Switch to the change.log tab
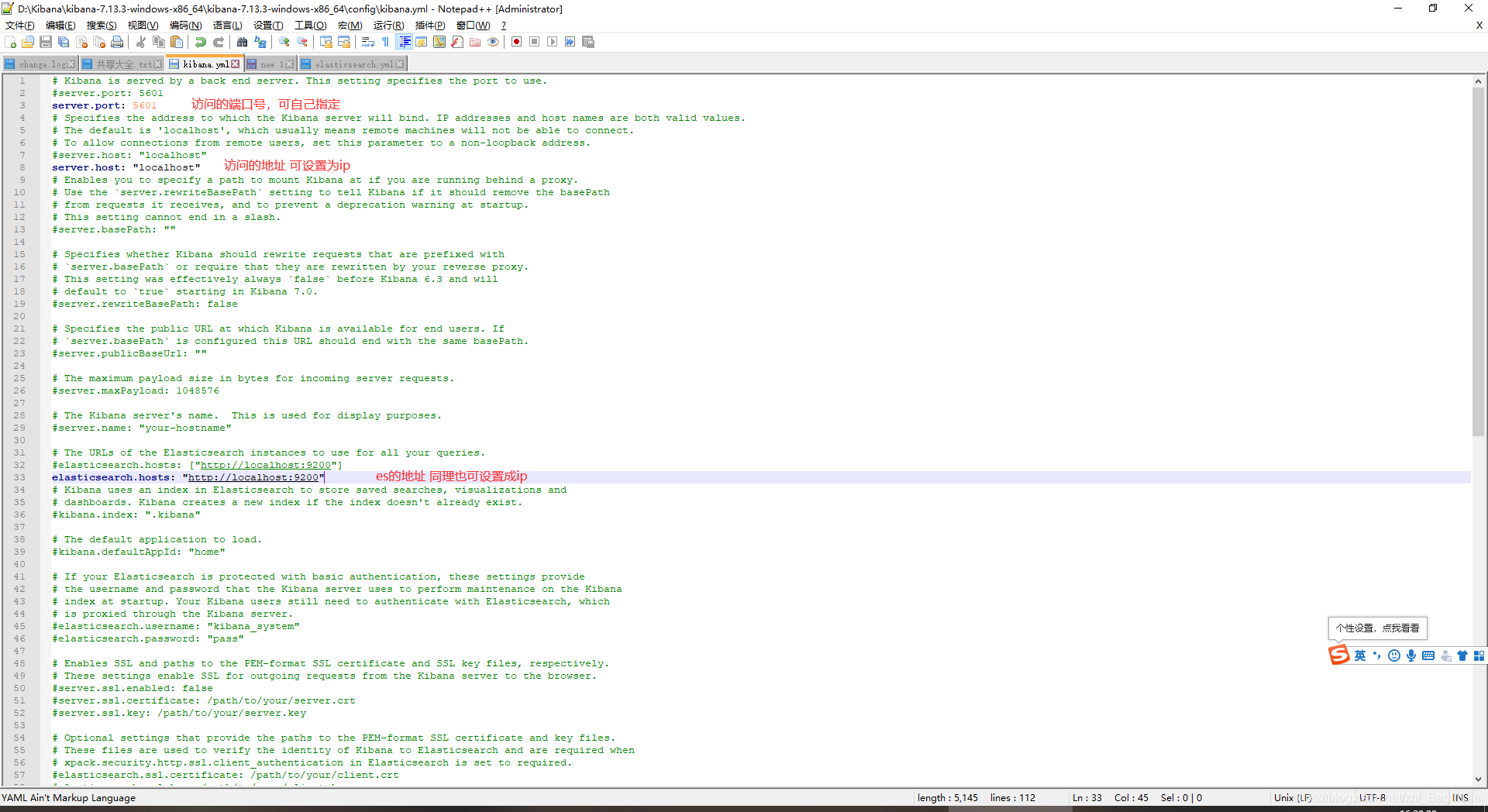The width and height of the screenshot is (1488, 812). click(39, 64)
